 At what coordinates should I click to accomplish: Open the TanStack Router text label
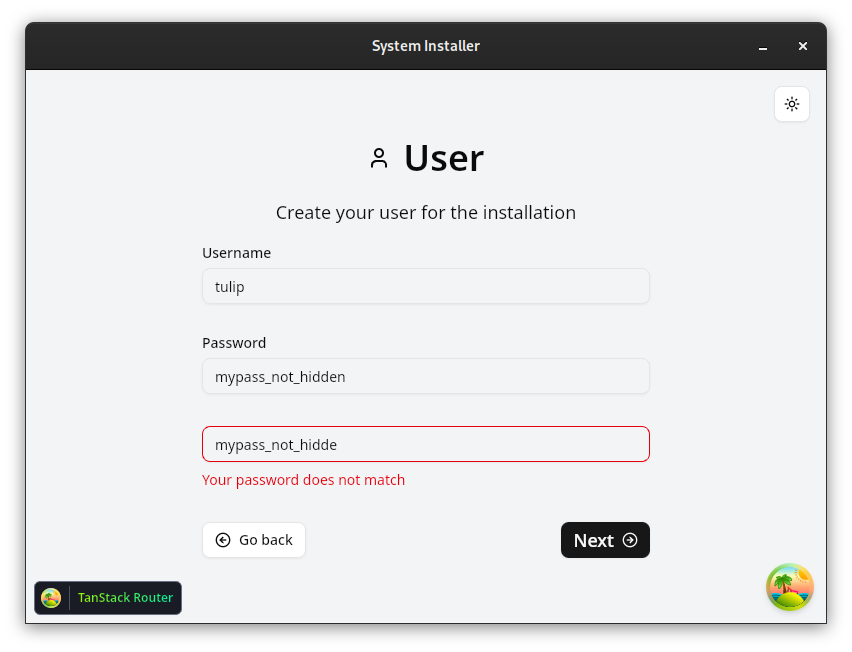coord(125,598)
